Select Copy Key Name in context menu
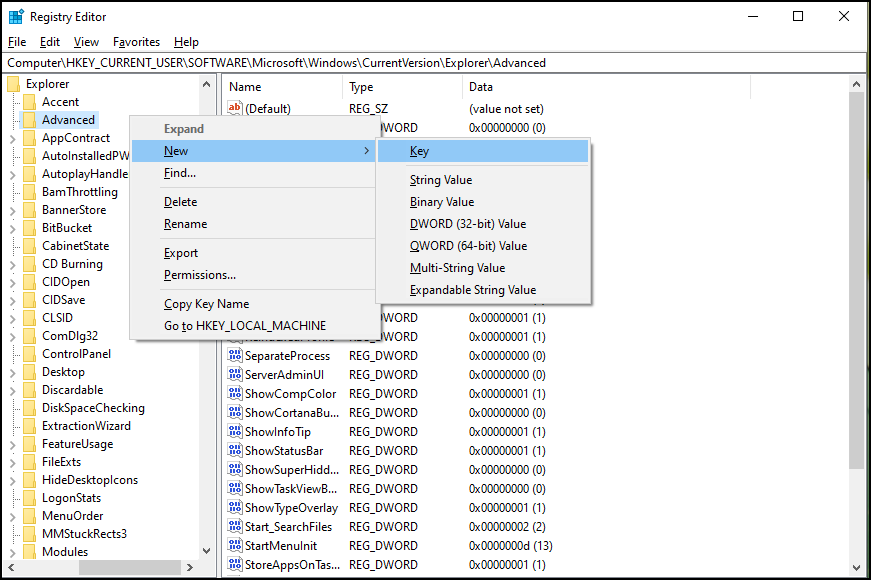The width and height of the screenshot is (871, 580). [x=253, y=304]
